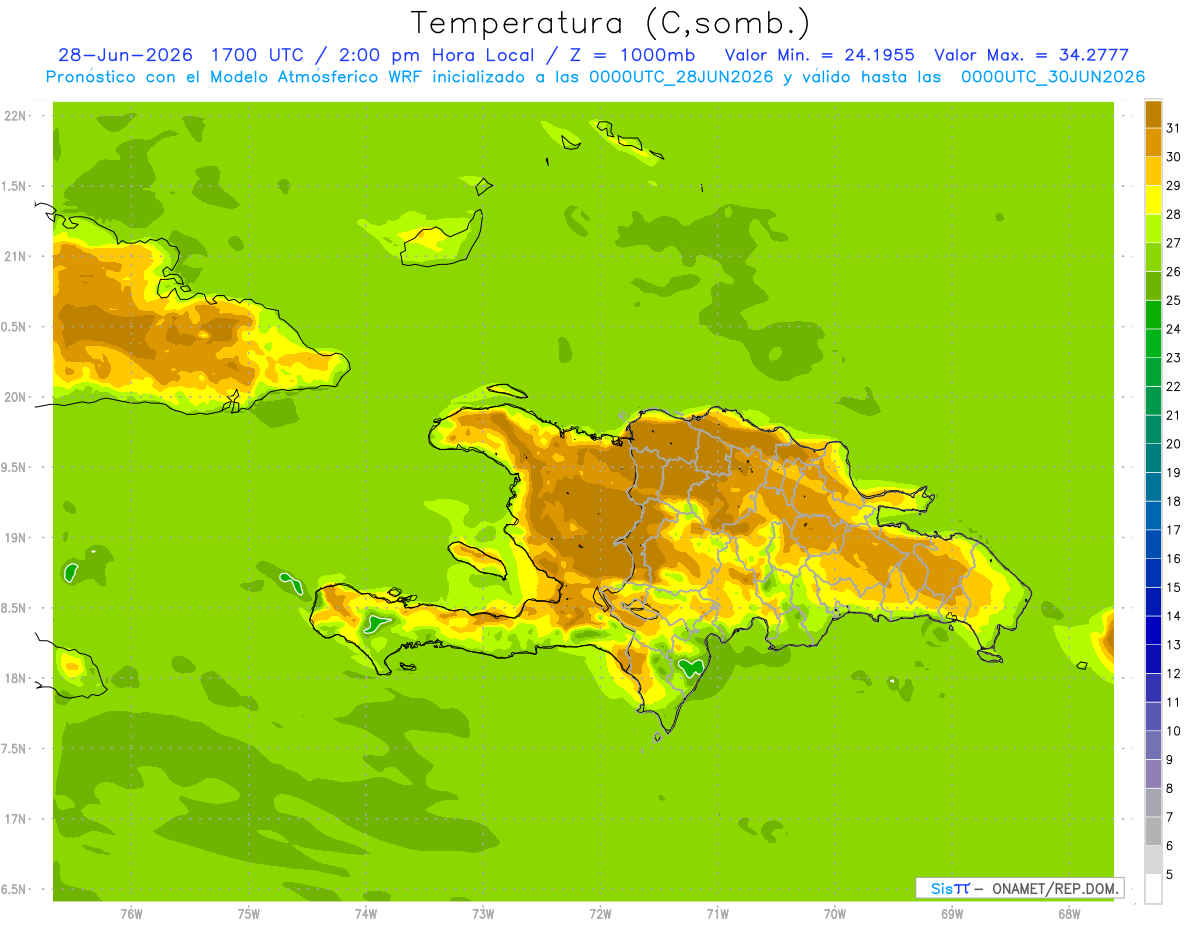This screenshot has width=1200, height=927.
Task: Click the legend label '22'
Action: [x=1174, y=386]
